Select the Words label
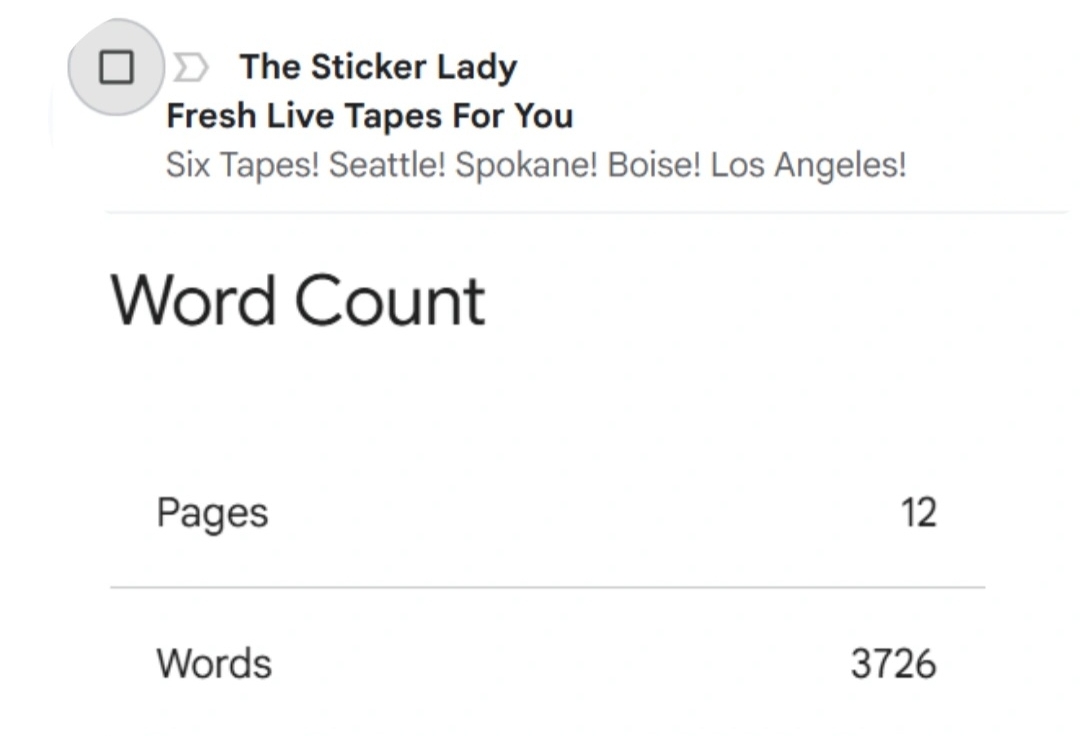This screenshot has height=736, width=1080. (214, 663)
